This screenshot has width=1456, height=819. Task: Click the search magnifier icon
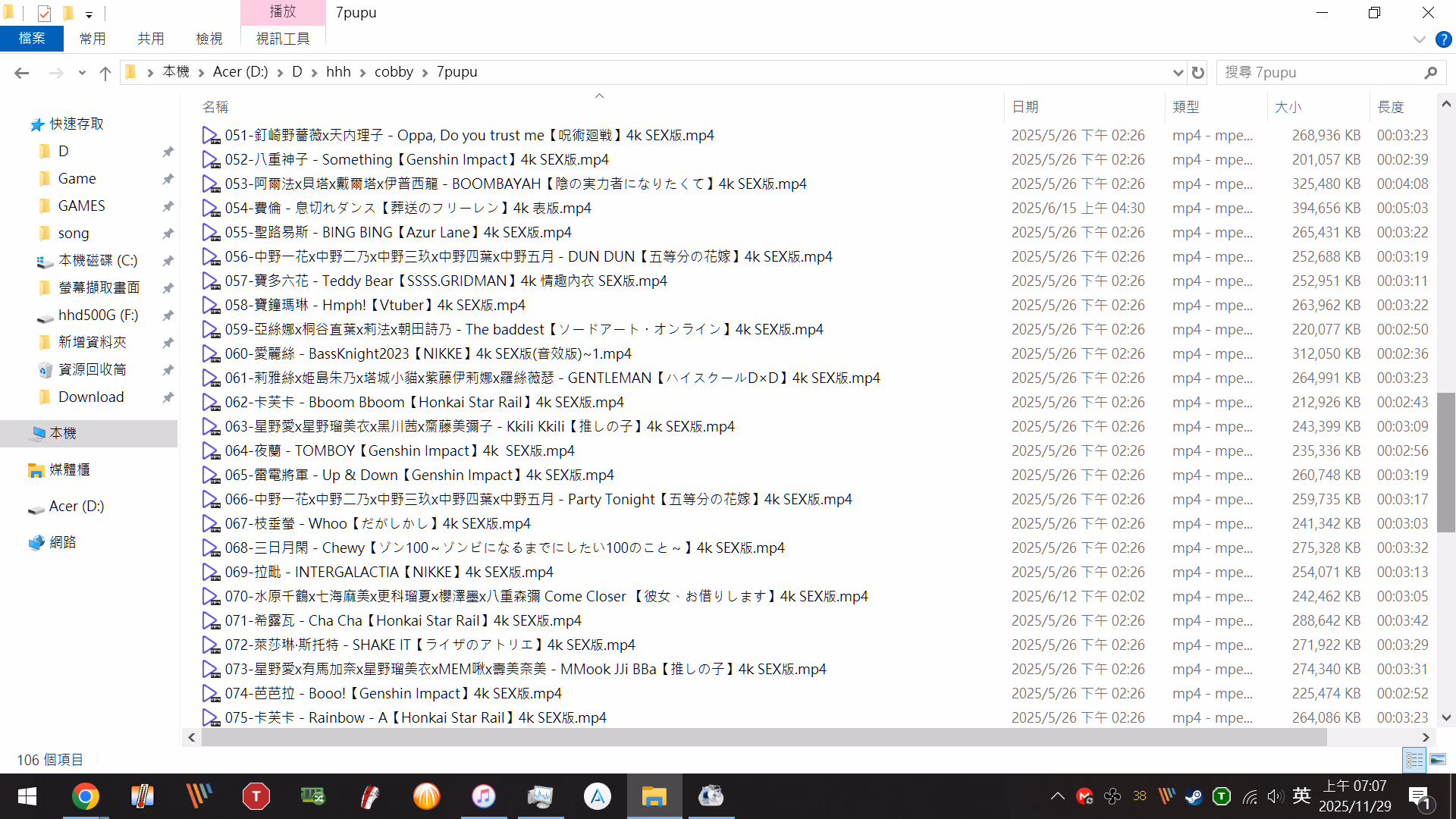(1430, 73)
